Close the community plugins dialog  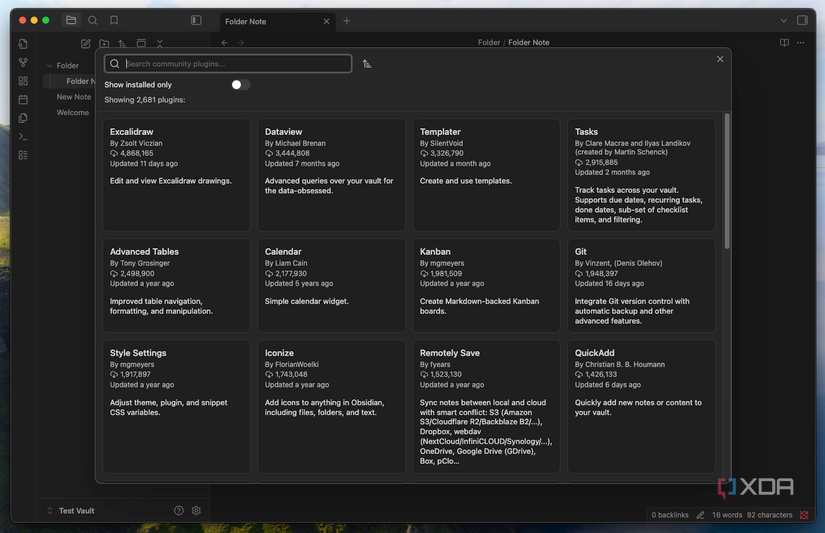pyautogui.click(x=720, y=59)
